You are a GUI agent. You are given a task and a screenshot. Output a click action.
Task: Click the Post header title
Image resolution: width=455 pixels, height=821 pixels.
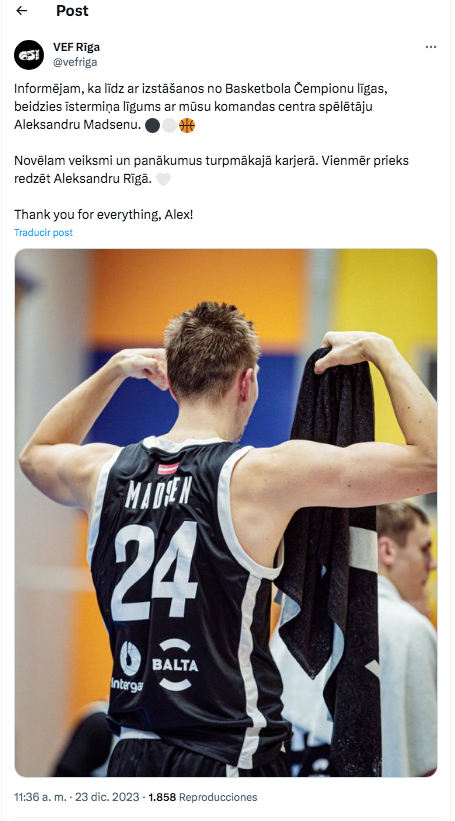72,11
